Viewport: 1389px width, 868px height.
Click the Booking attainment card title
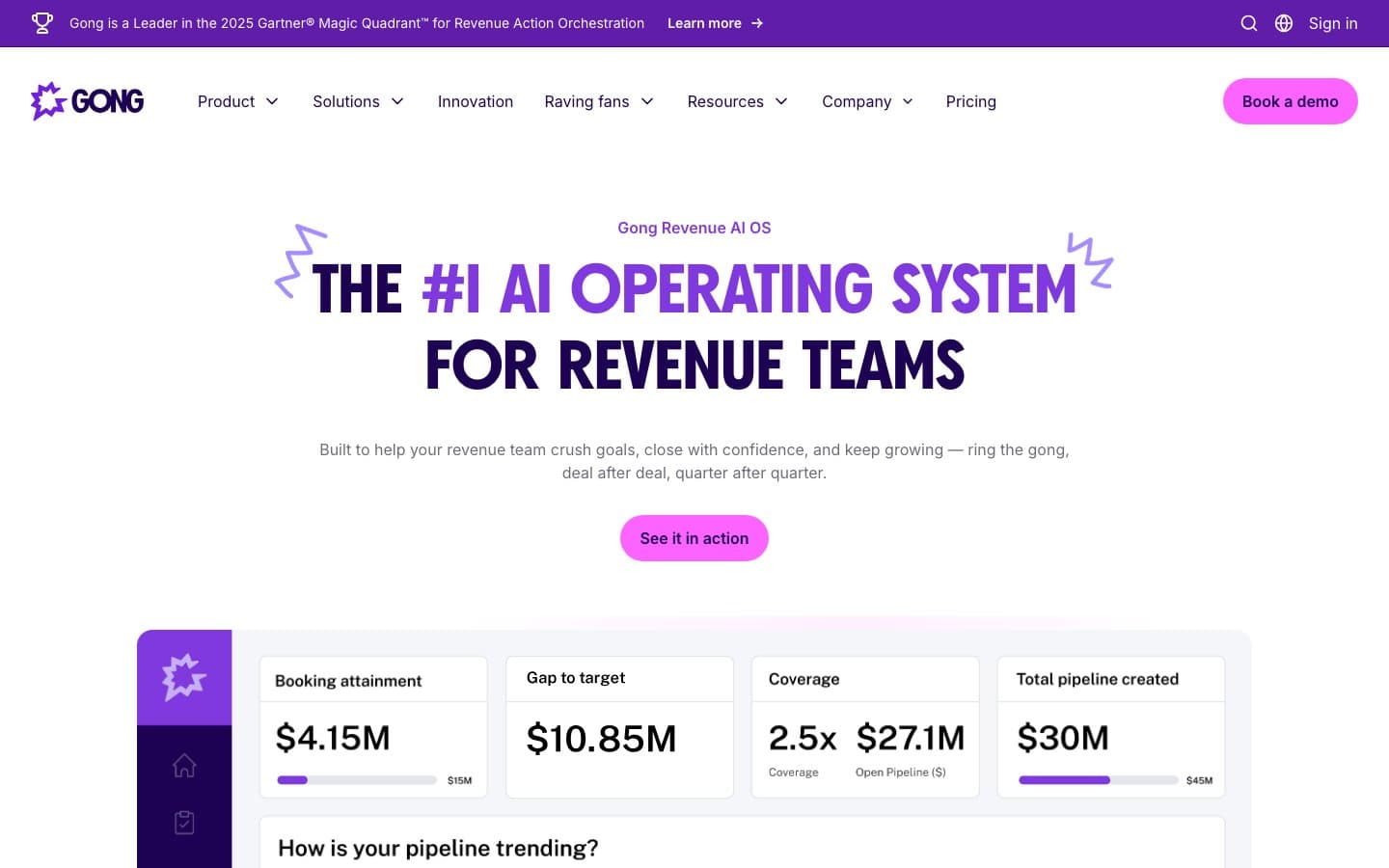tap(348, 681)
